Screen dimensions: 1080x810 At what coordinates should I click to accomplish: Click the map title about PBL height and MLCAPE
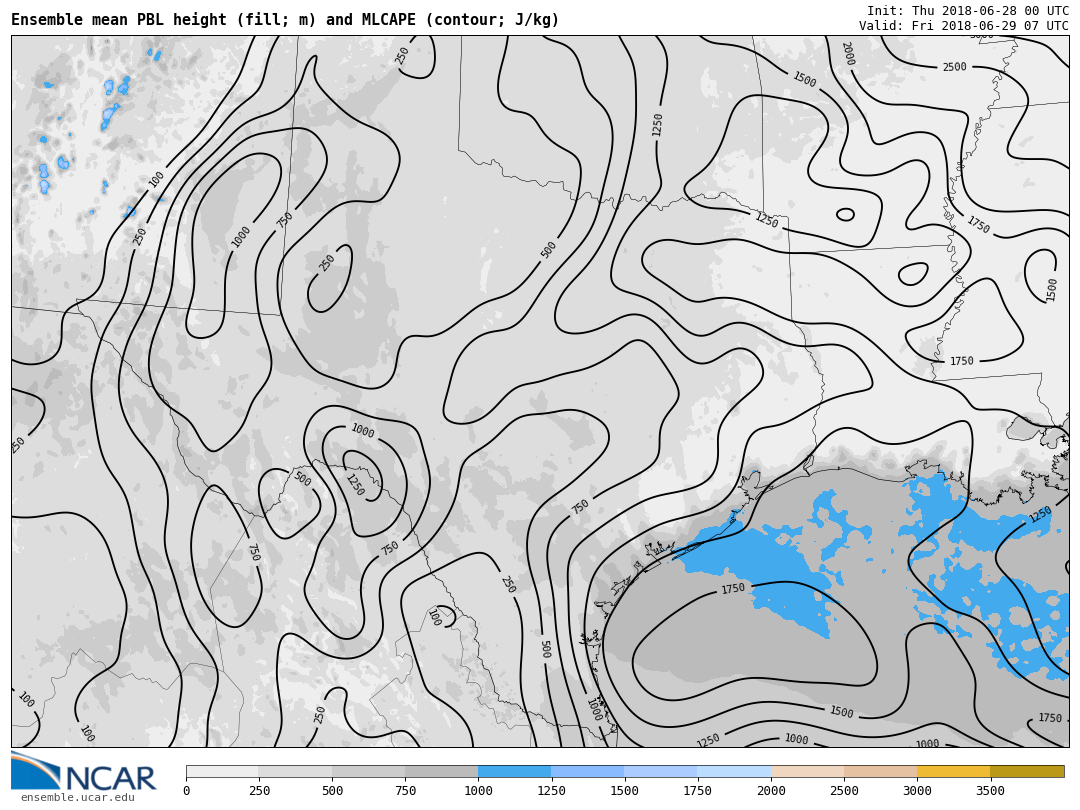pyautogui.click(x=285, y=20)
